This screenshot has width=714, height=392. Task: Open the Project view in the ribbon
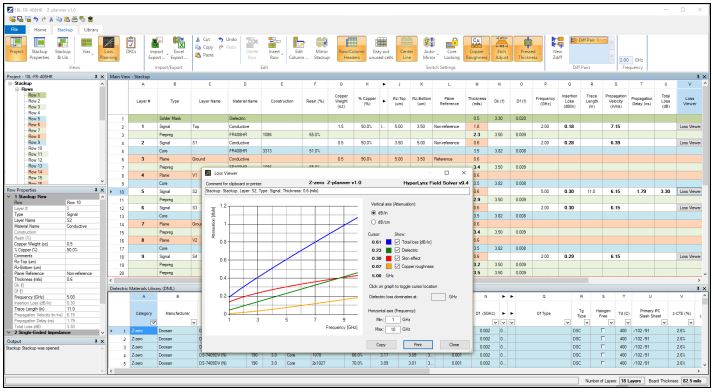click(16, 49)
